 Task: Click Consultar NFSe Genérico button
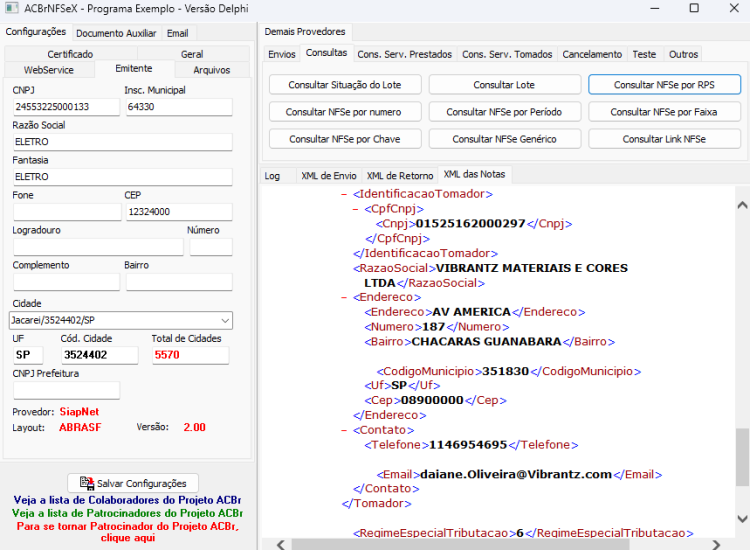[504, 139]
